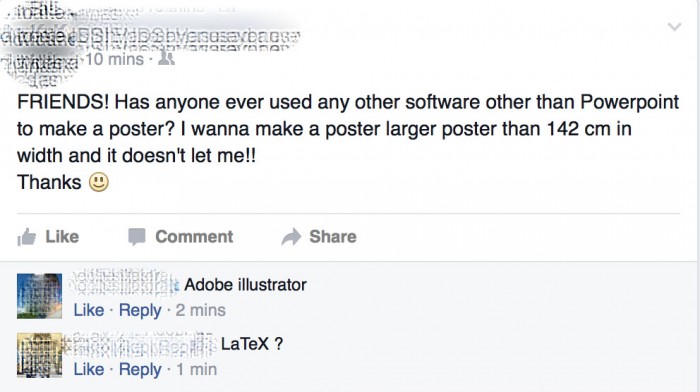Click the Share label under the post

[x=333, y=237]
